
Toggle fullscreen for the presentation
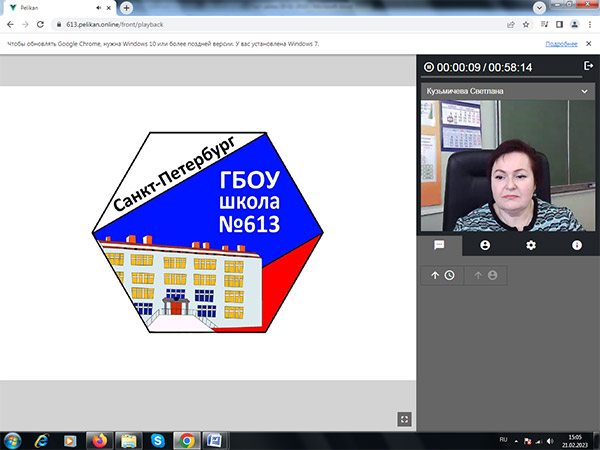(x=404, y=419)
